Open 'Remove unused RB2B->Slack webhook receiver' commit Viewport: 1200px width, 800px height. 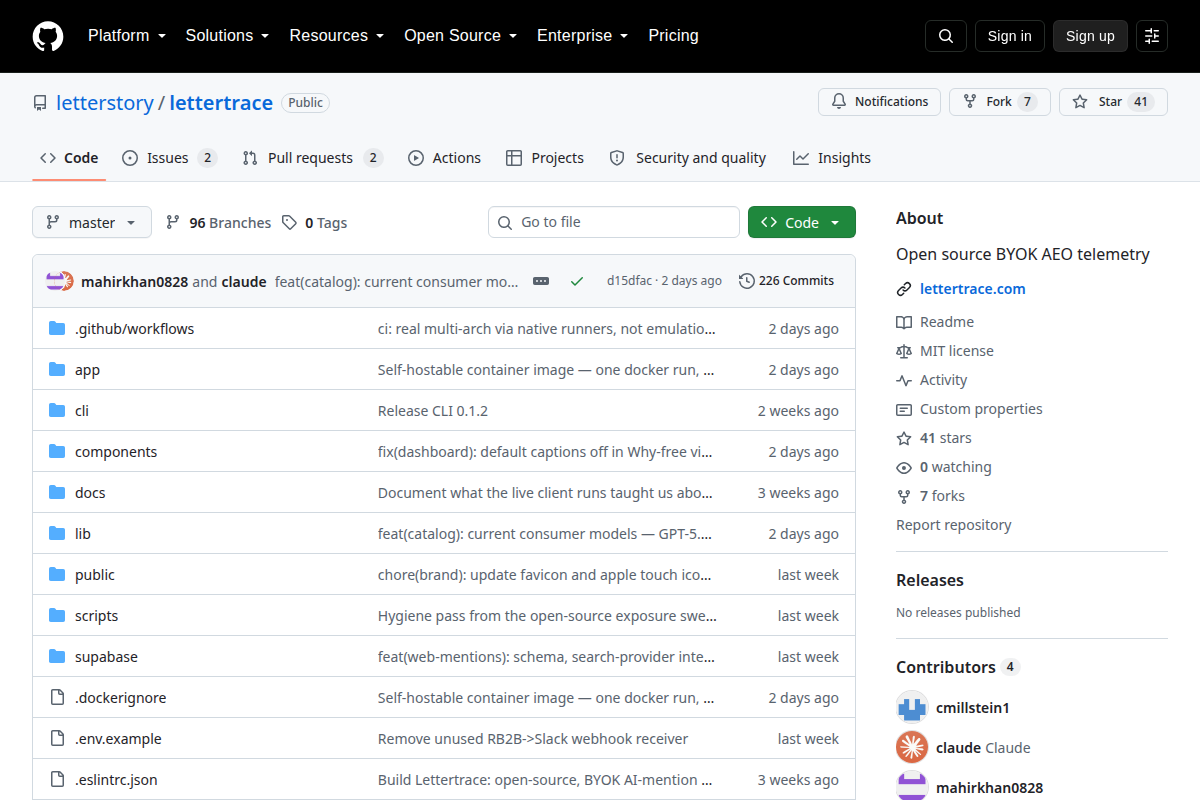[533, 739]
